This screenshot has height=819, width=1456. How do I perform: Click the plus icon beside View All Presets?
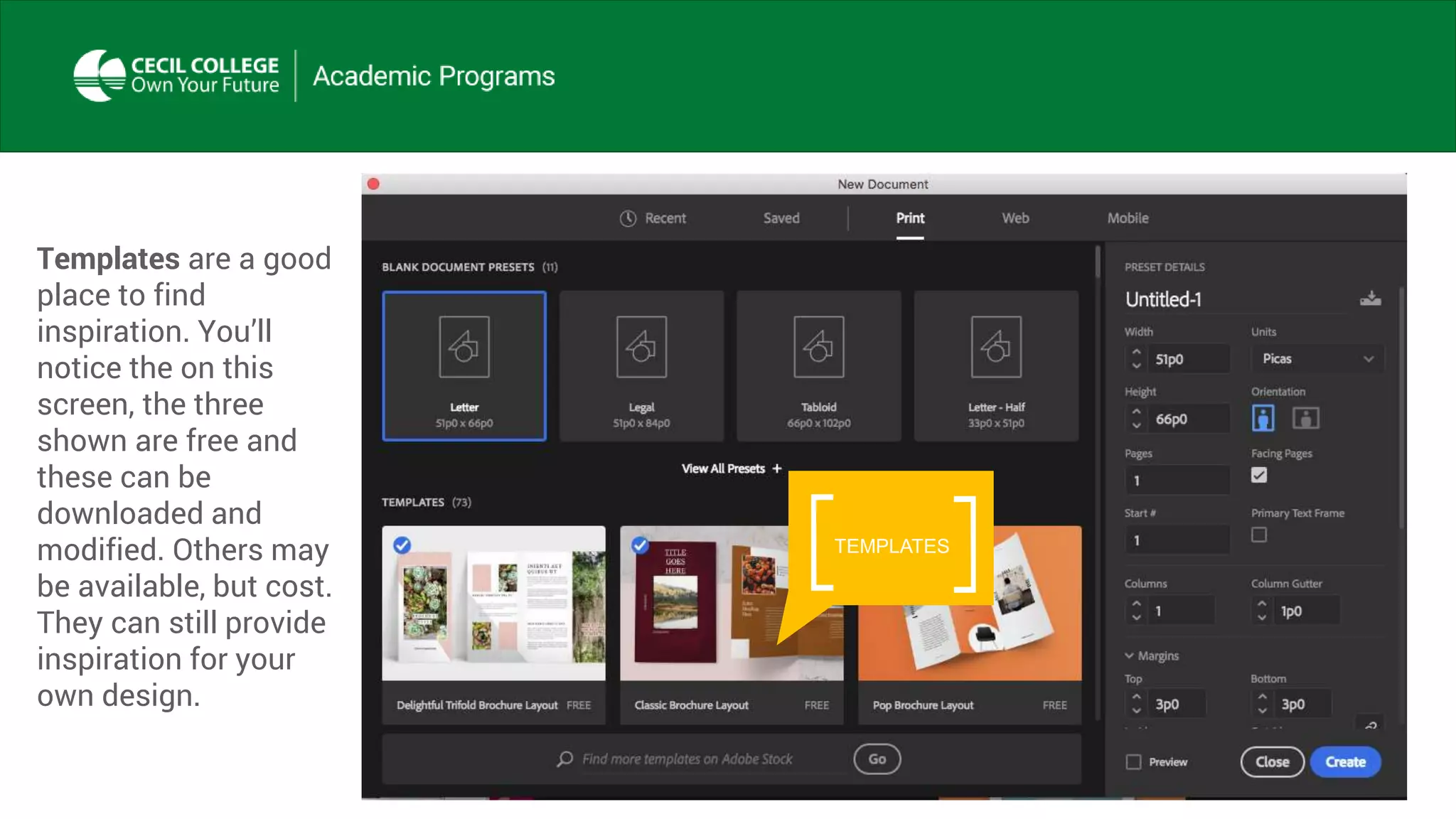777,469
